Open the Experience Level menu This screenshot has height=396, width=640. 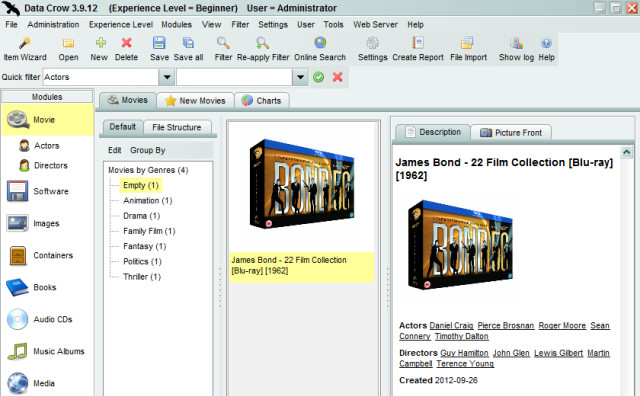point(121,24)
